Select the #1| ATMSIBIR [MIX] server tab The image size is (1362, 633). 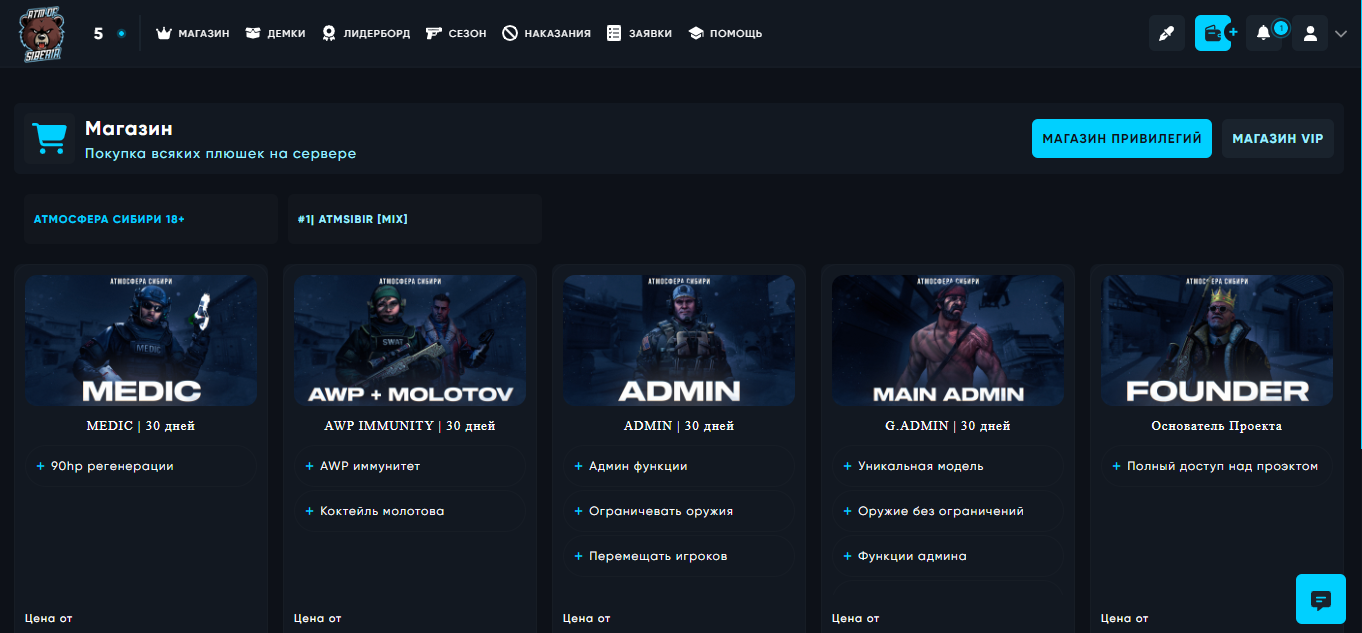[414, 219]
